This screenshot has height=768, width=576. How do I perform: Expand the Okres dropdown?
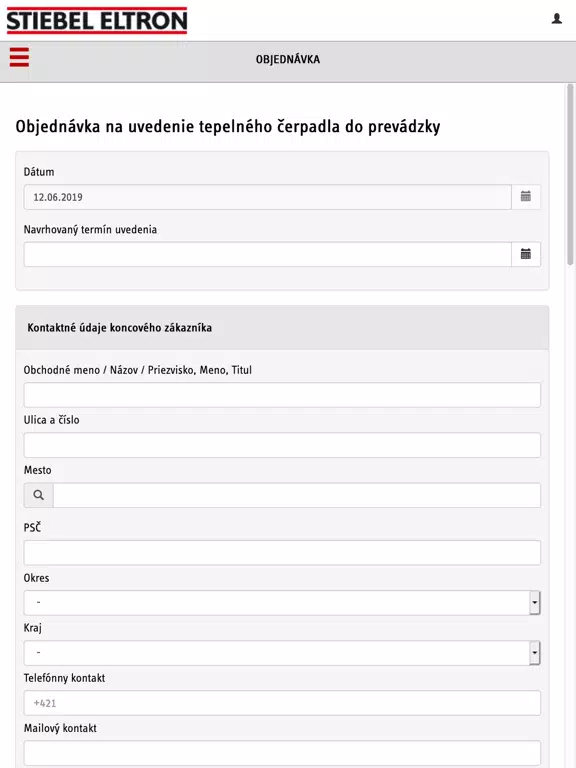click(x=282, y=602)
